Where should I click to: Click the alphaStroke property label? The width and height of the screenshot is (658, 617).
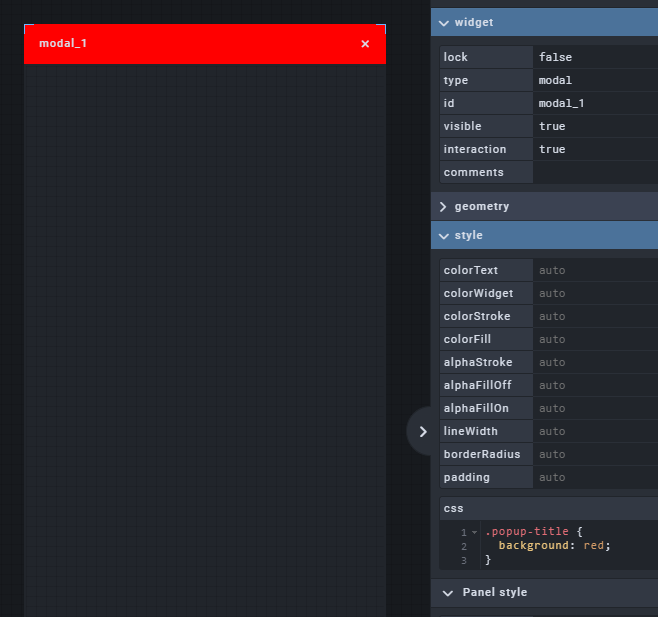486,362
